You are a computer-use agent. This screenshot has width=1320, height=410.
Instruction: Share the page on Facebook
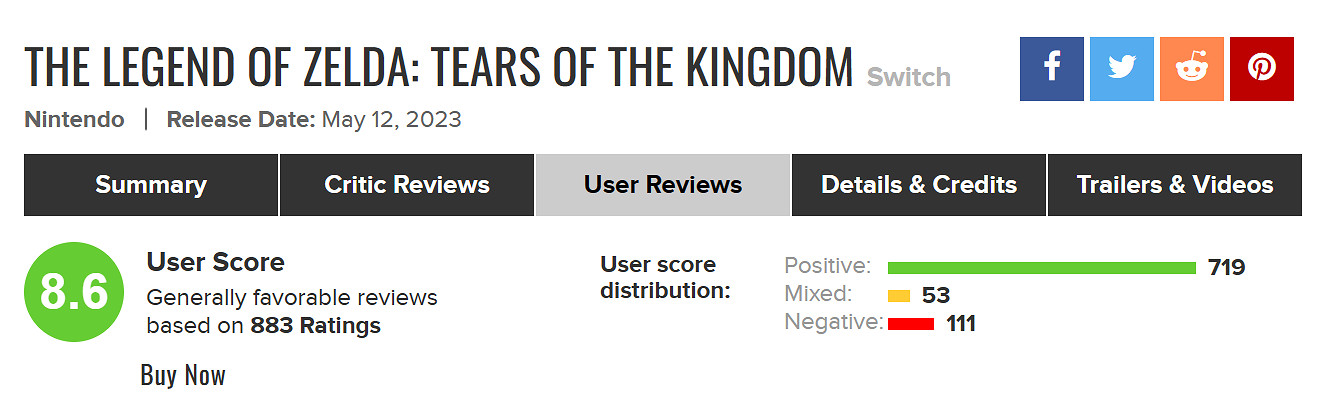[x=1052, y=69]
